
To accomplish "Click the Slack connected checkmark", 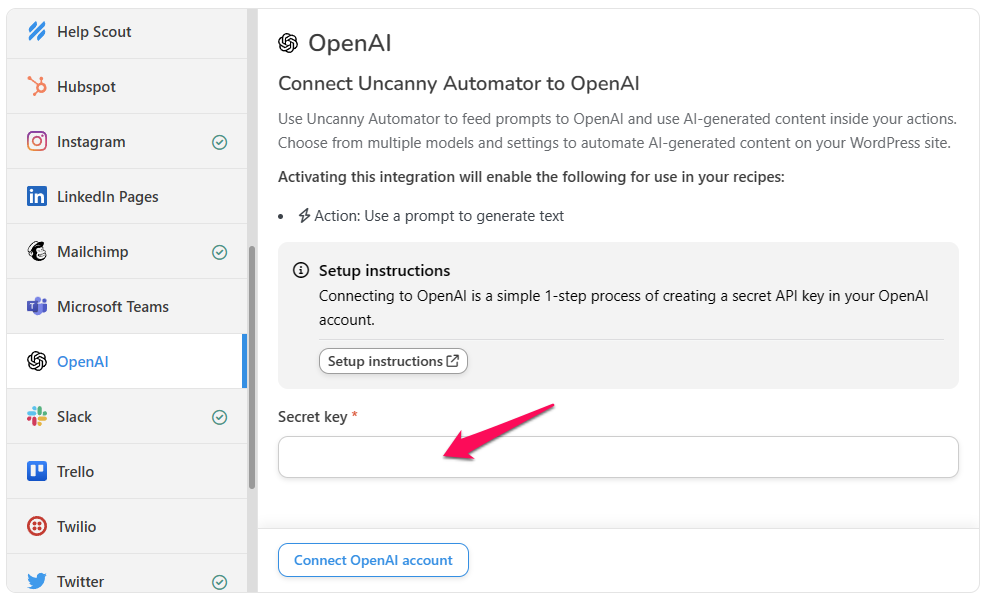I will click(x=220, y=418).
